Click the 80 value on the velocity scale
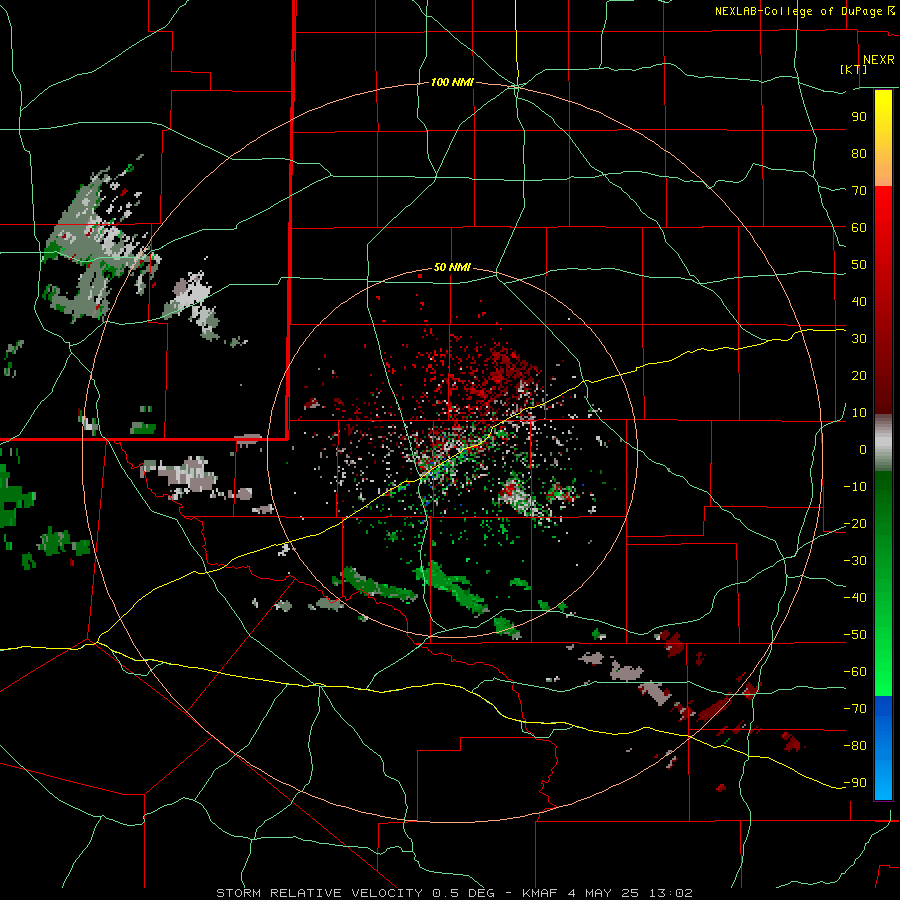Image resolution: width=900 pixels, height=900 pixels. click(859, 153)
